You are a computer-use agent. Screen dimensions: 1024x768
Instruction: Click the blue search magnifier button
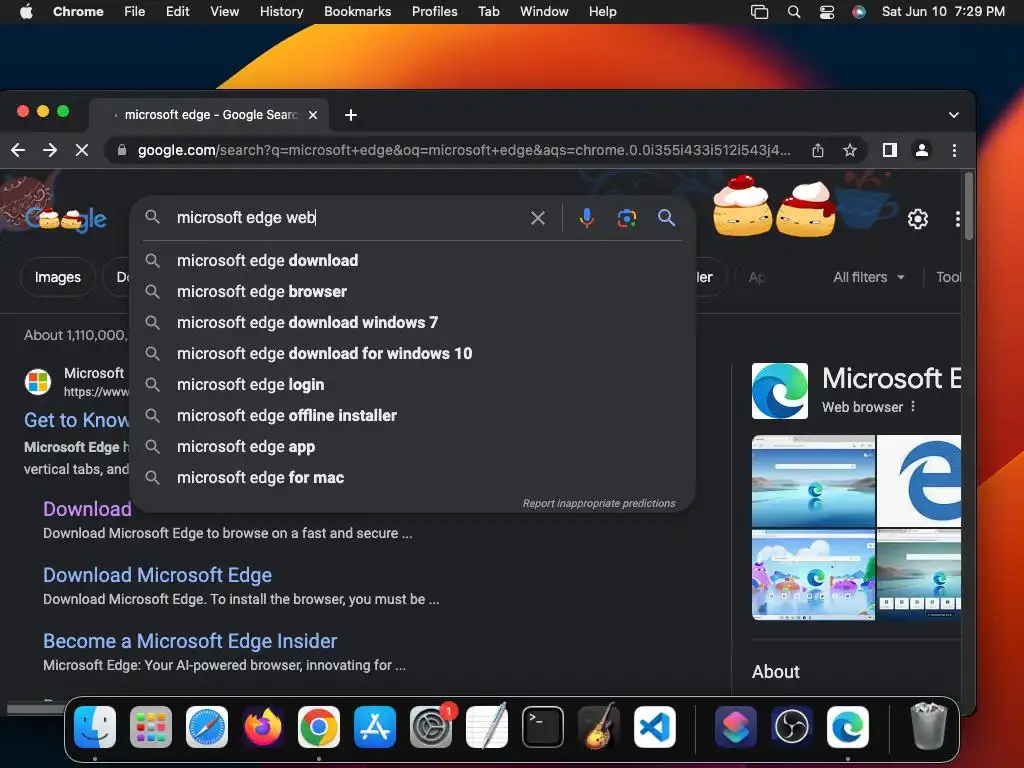[x=666, y=217]
